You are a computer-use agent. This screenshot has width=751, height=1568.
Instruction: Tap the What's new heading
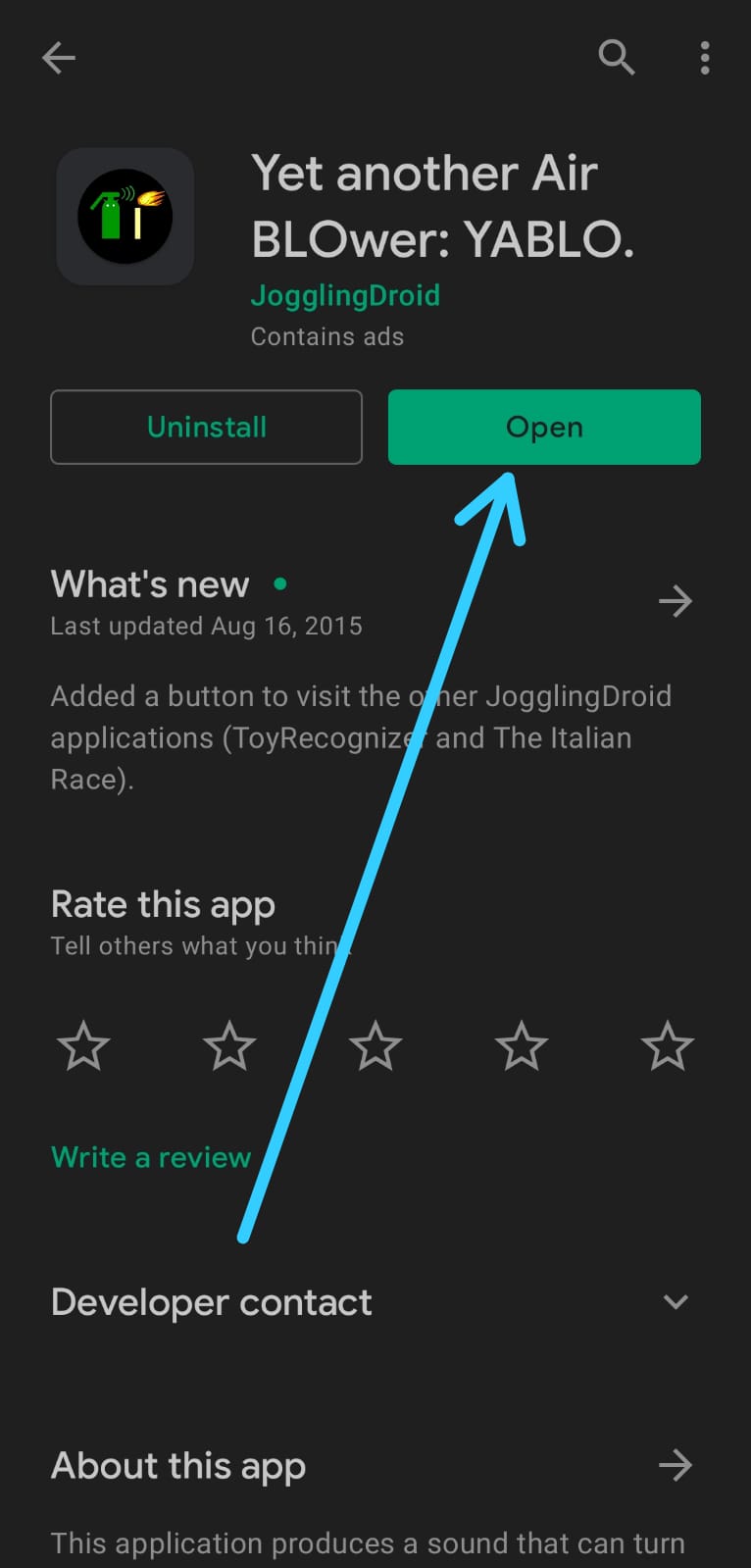pos(150,584)
